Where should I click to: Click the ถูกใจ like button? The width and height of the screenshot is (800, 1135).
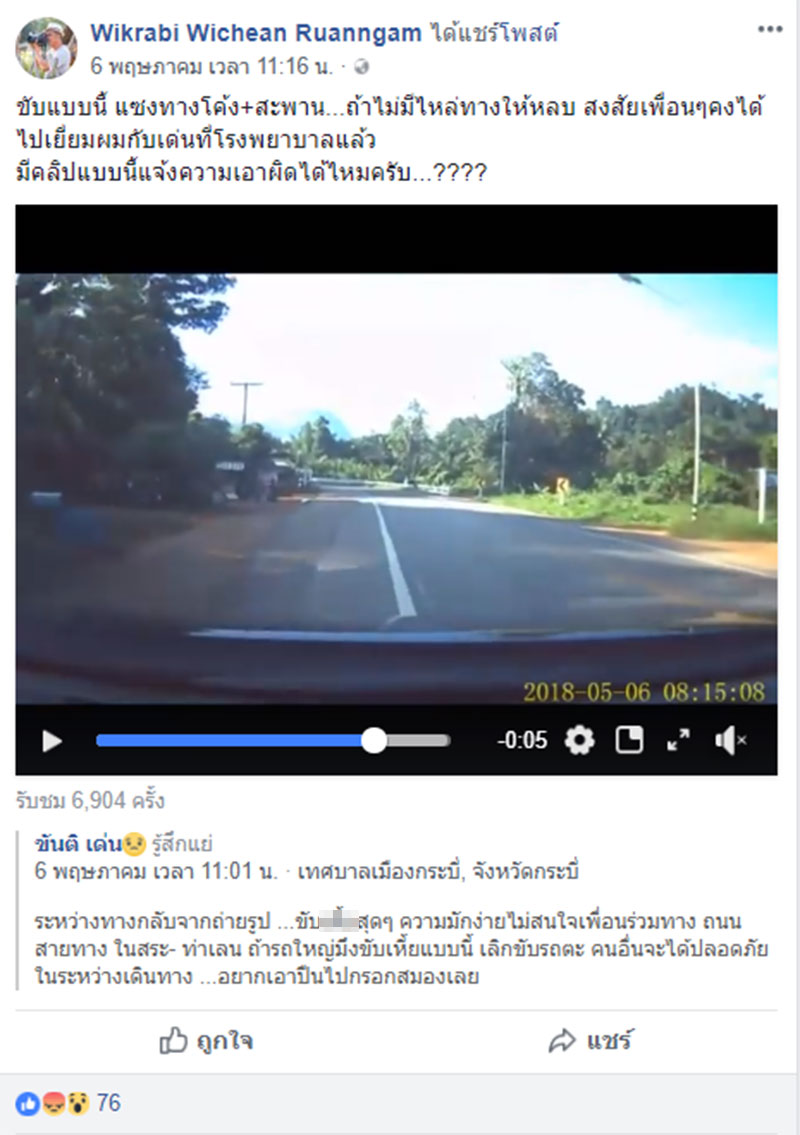[x=206, y=1041]
